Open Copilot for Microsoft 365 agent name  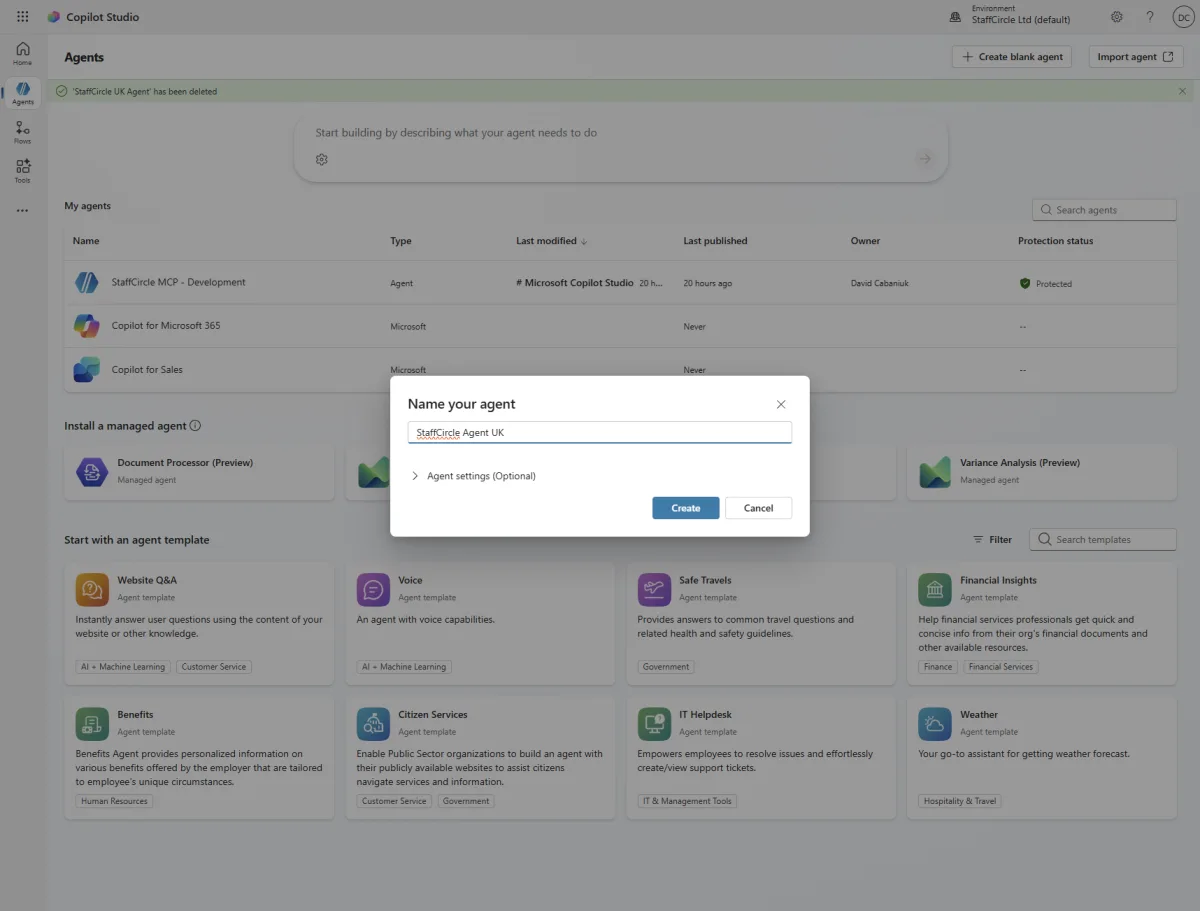166,326
